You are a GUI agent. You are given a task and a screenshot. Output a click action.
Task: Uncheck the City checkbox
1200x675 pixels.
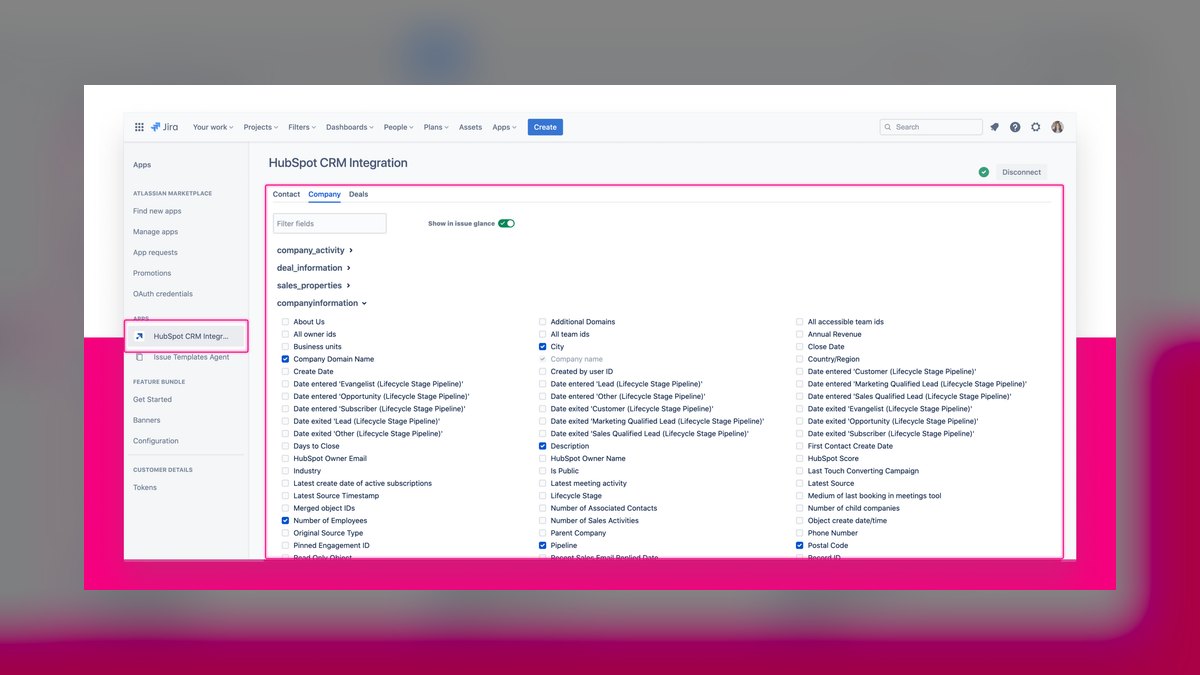pyautogui.click(x=543, y=347)
